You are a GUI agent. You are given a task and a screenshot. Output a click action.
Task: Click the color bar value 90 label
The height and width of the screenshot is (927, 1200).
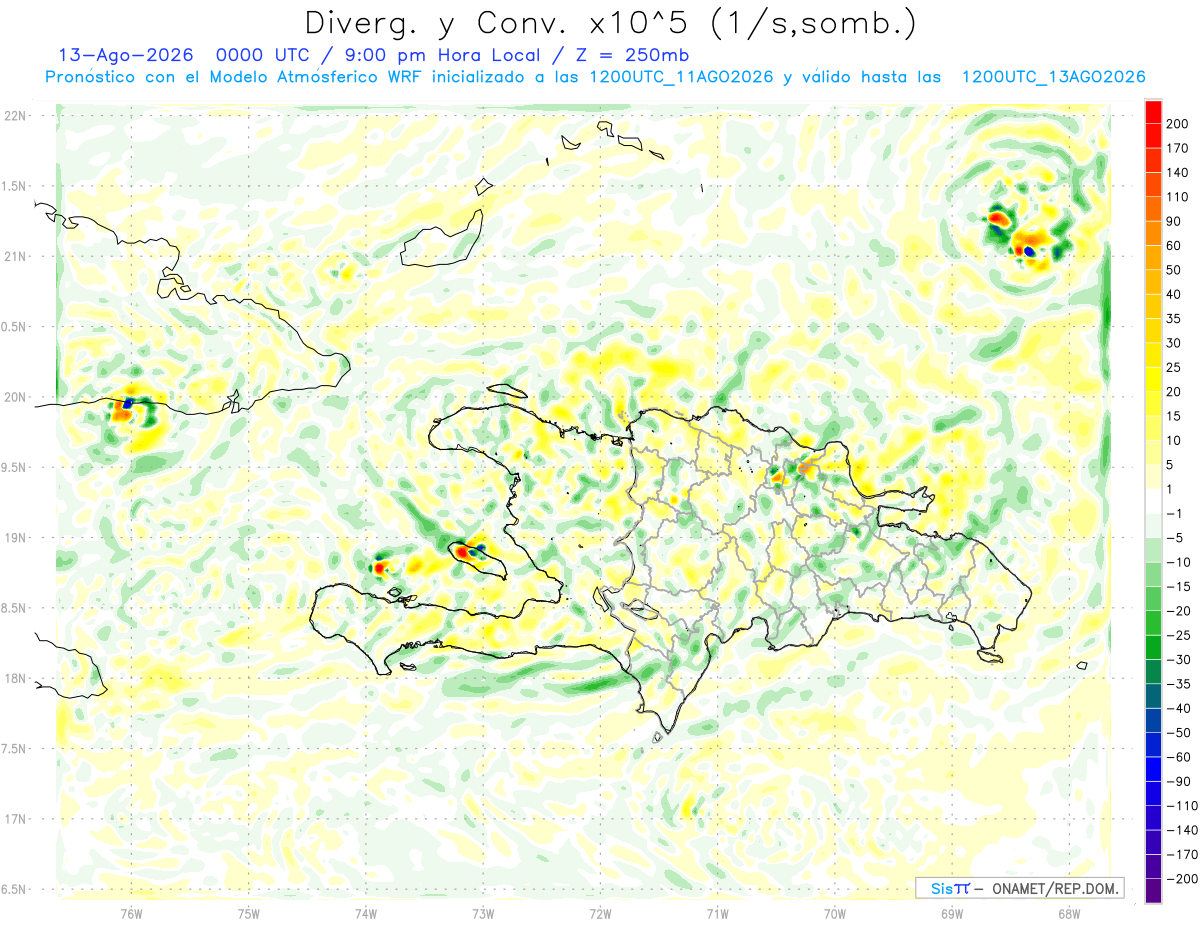pos(1174,221)
